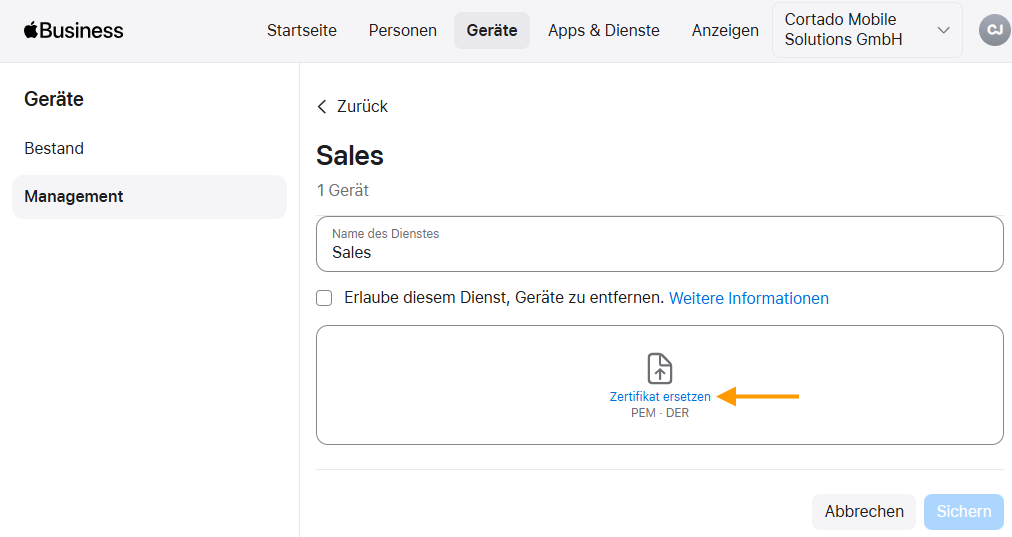The height and width of the screenshot is (537, 1012).
Task: Click the 'Sales' page heading
Action: [350, 156]
